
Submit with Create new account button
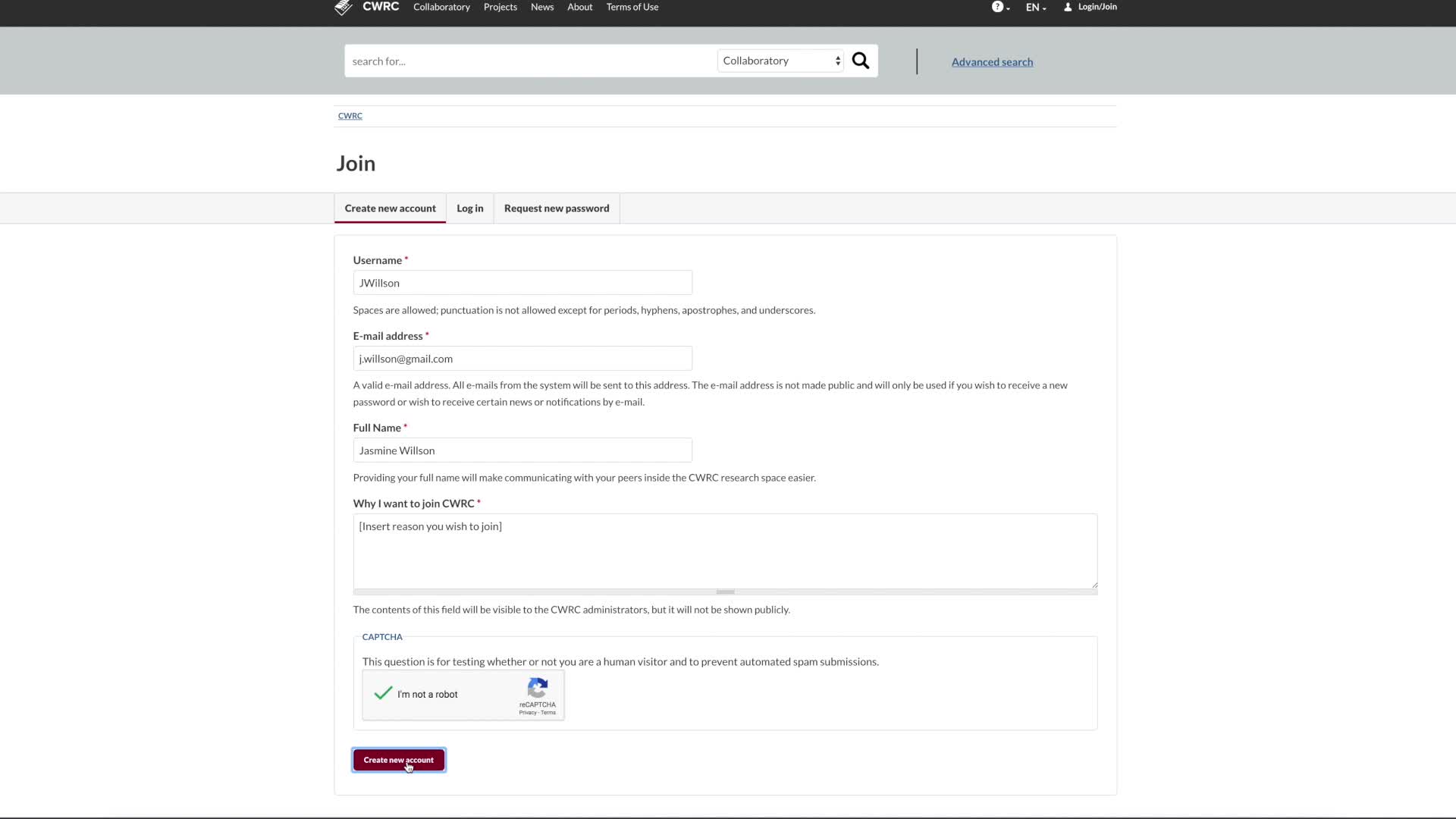pyautogui.click(x=399, y=760)
